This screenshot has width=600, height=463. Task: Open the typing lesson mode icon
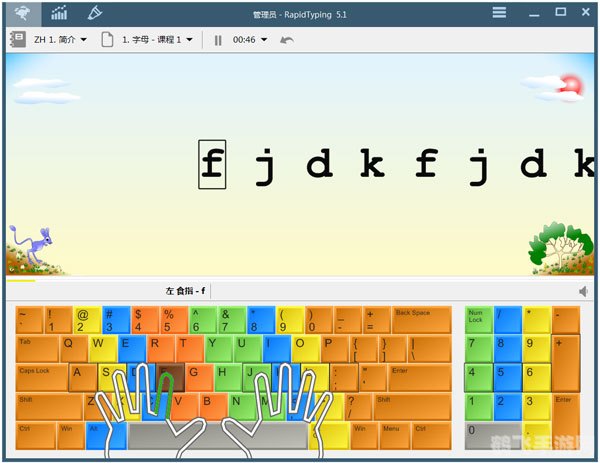tap(23, 13)
